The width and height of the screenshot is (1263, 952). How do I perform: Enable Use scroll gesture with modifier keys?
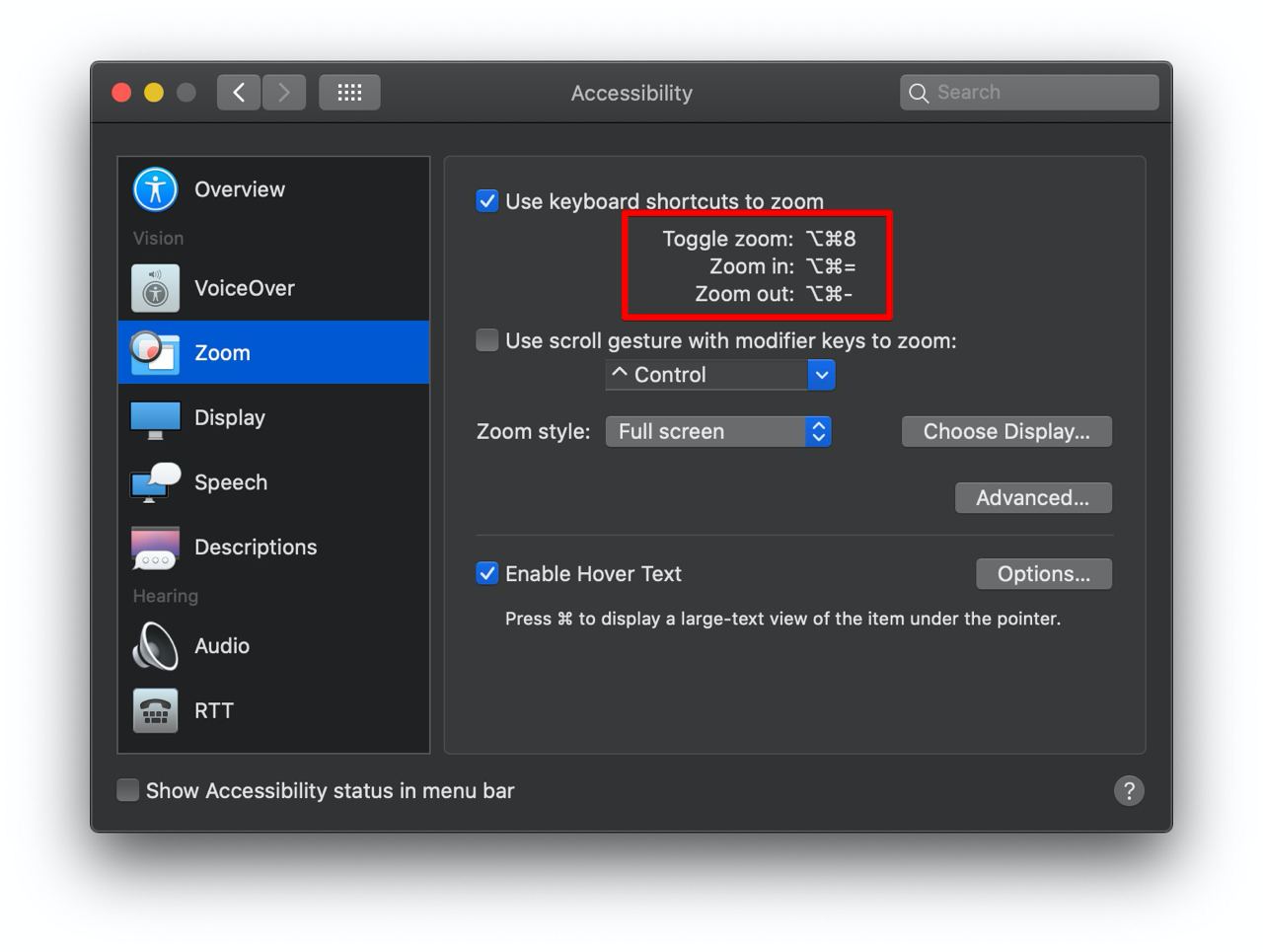(x=487, y=340)
